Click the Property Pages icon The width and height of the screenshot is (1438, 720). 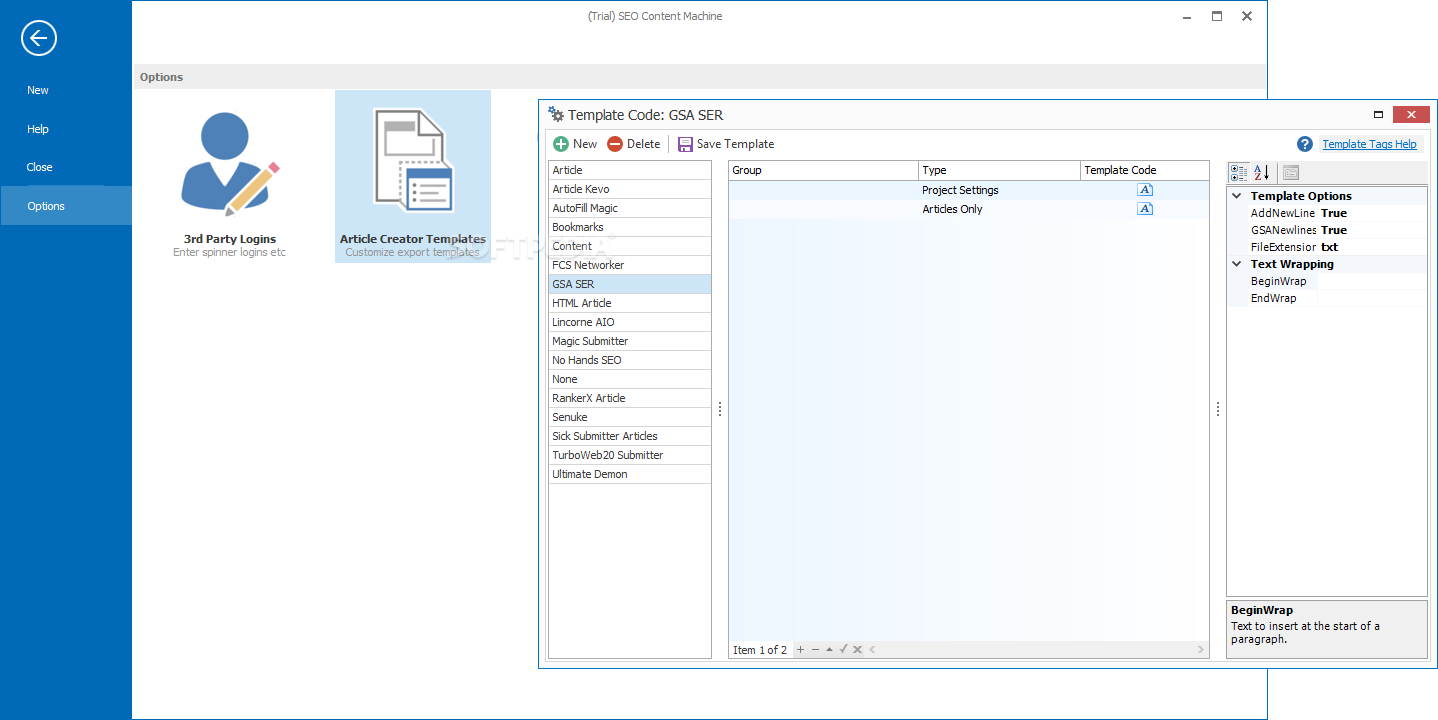[x=1291, y=172]
